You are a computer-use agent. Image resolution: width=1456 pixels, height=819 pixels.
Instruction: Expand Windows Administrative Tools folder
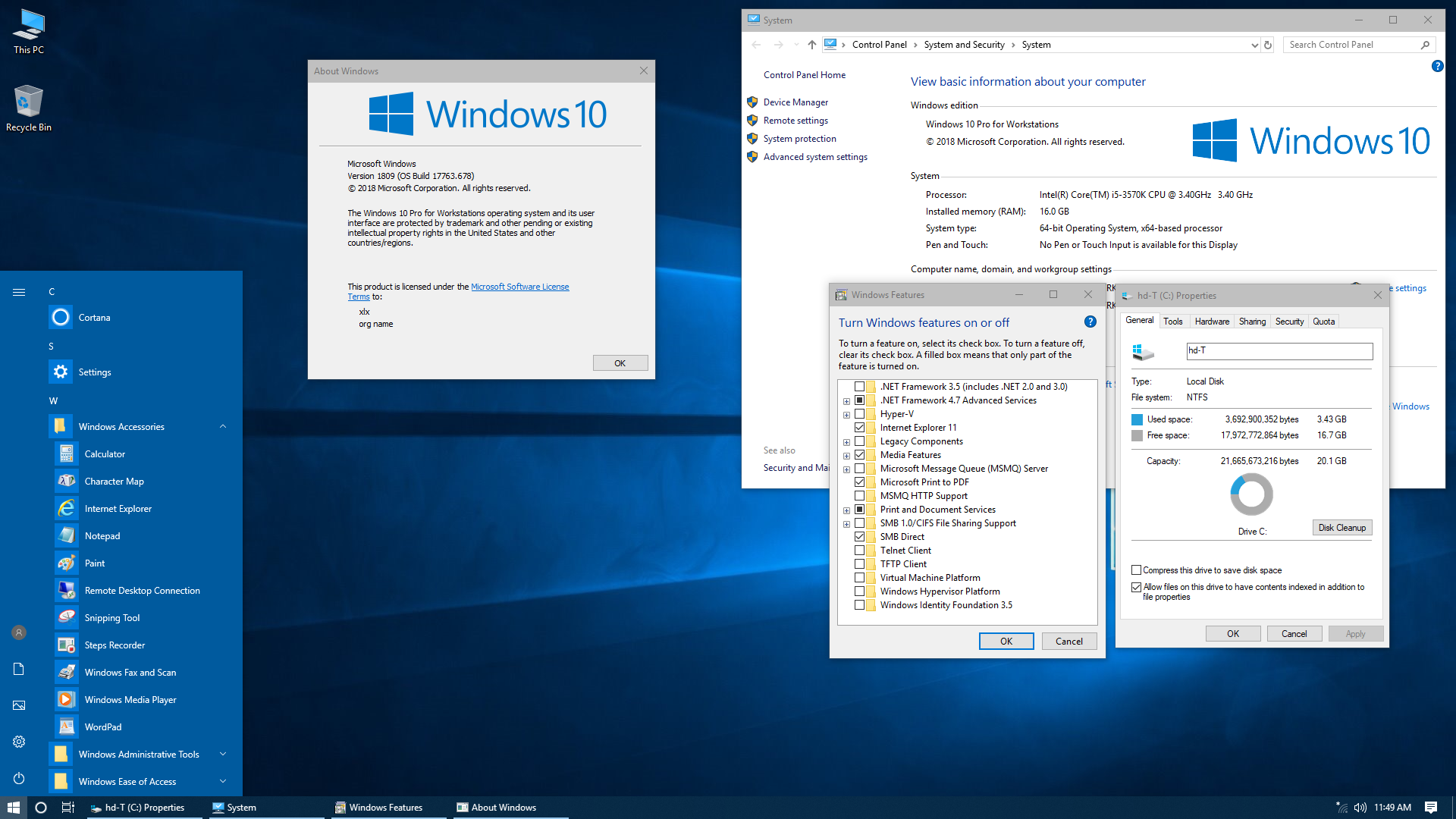[x=223, y=755]
